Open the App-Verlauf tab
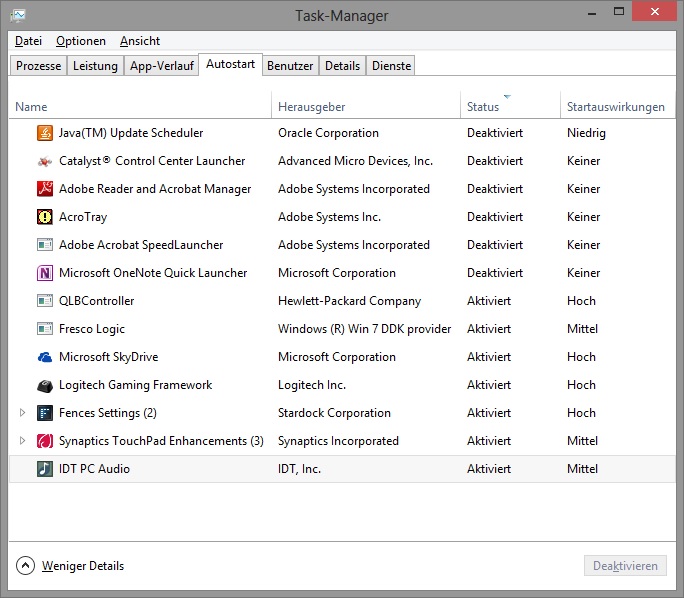Image resolution: width=684 pixels, height=598 pixels. pos(161,66)
